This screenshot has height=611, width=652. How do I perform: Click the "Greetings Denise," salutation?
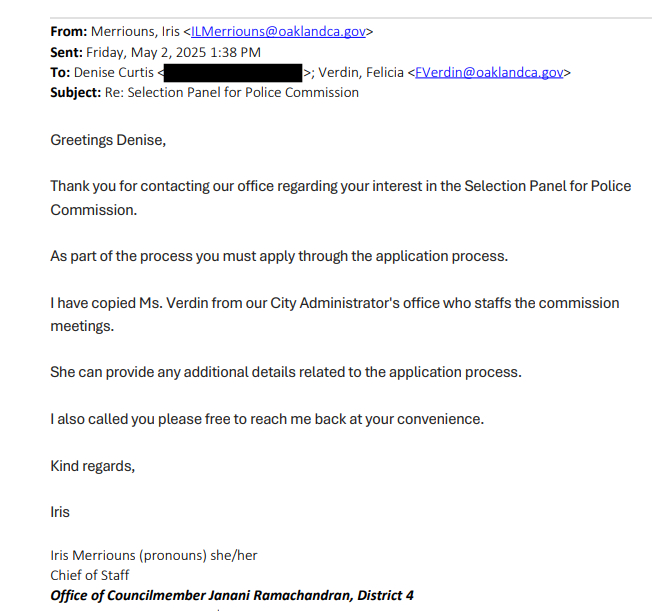[108, 140]
